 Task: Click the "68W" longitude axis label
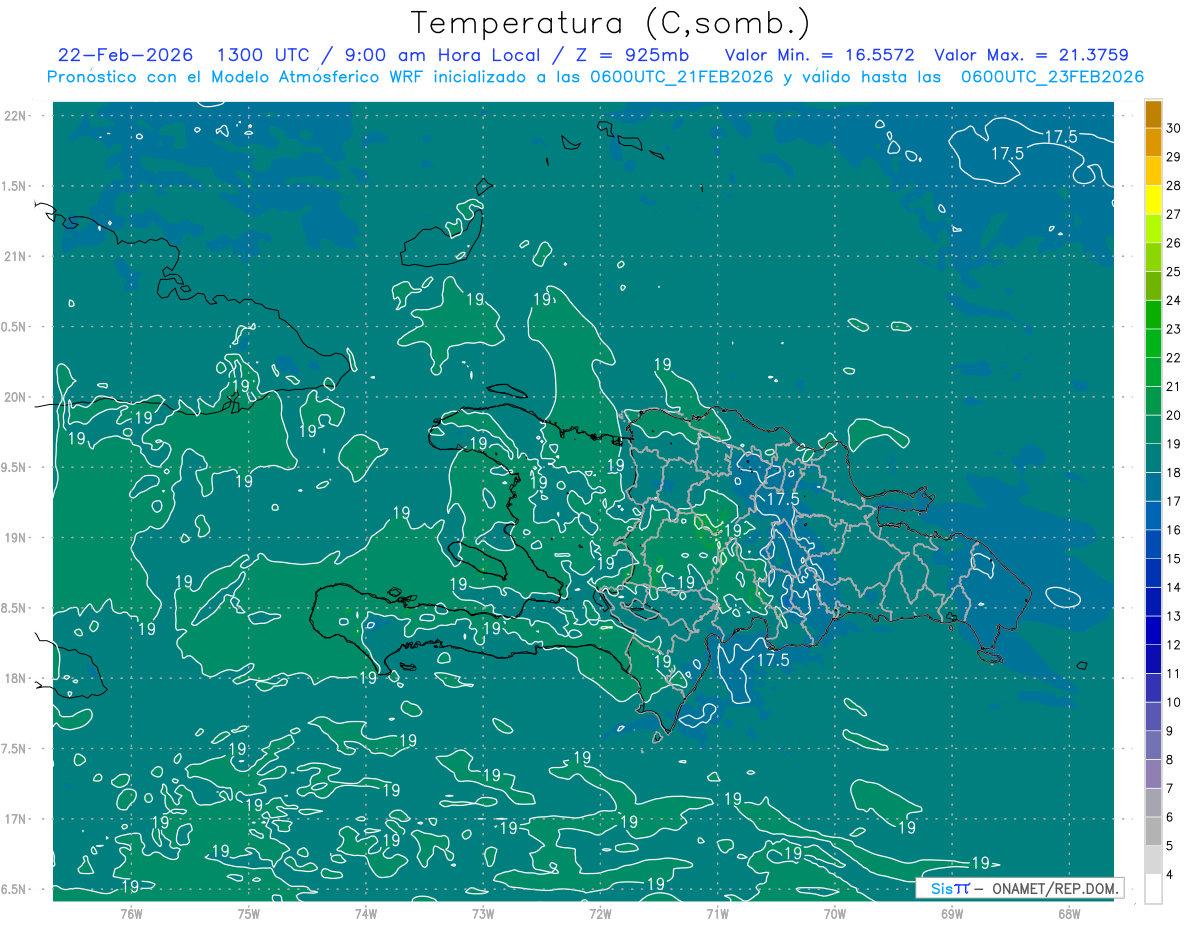coord(1068,913)
